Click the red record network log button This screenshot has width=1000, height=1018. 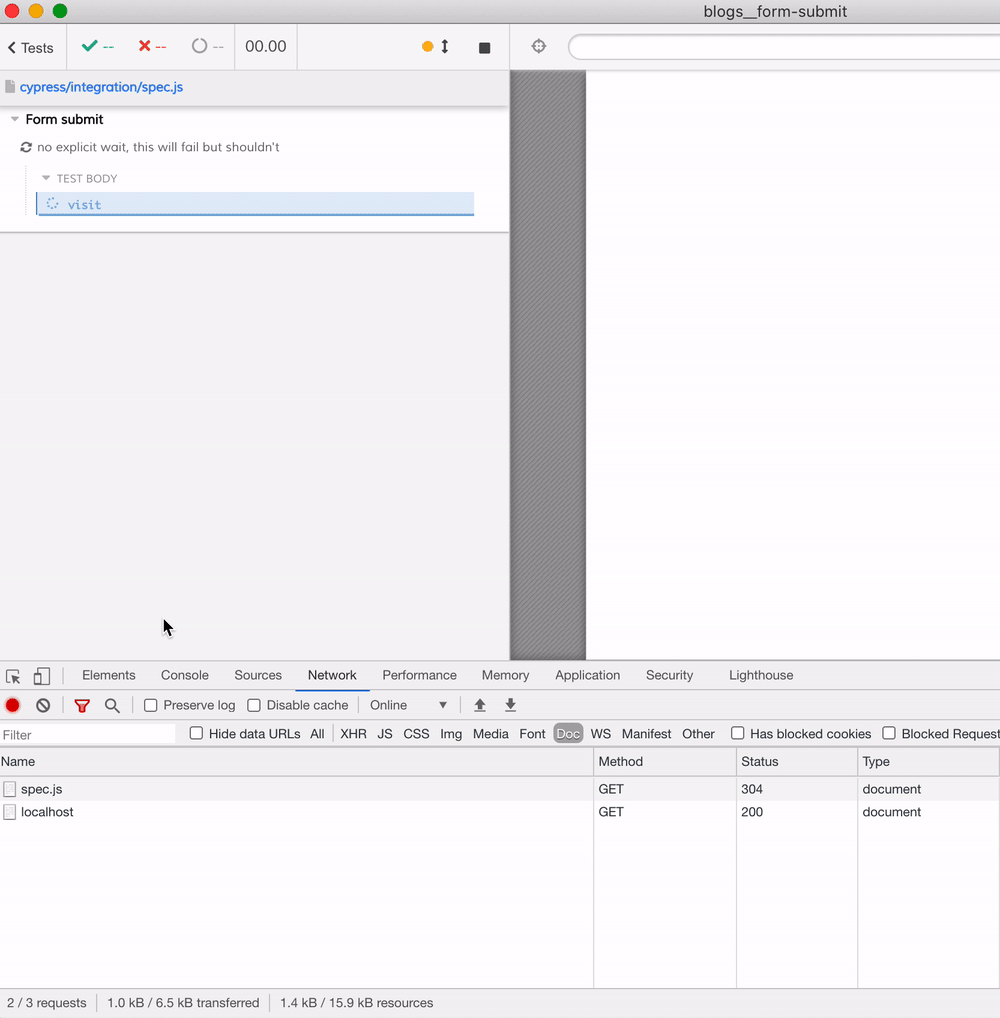point(13,705)
